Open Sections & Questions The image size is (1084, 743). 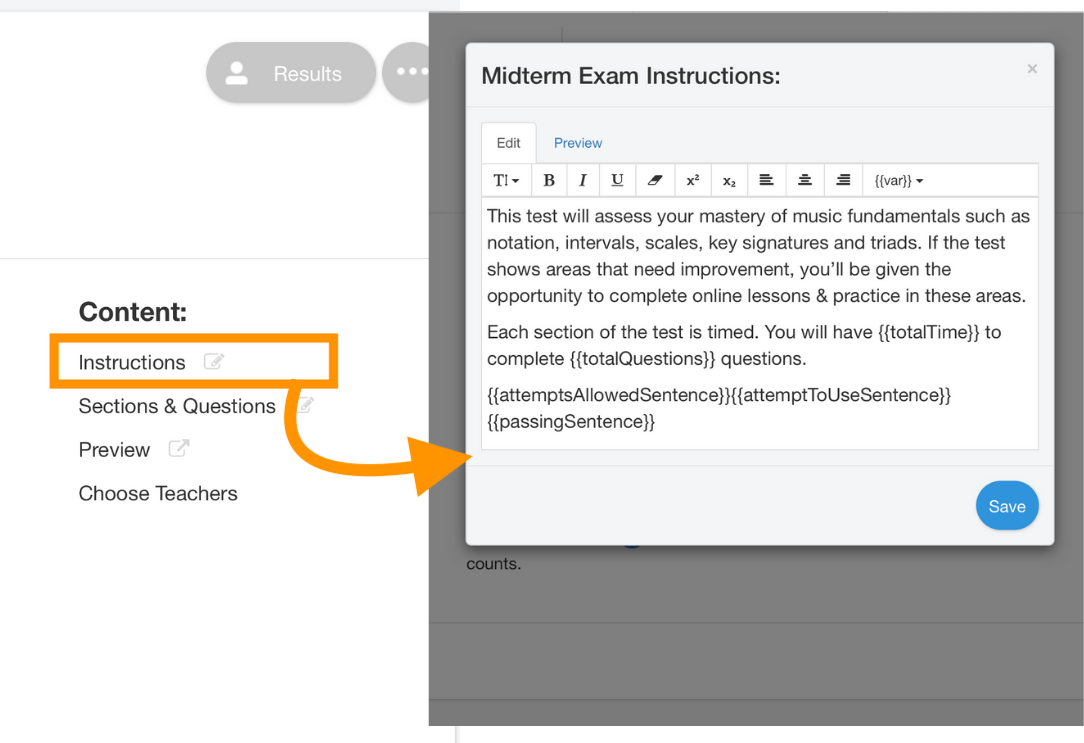point(177,406)
